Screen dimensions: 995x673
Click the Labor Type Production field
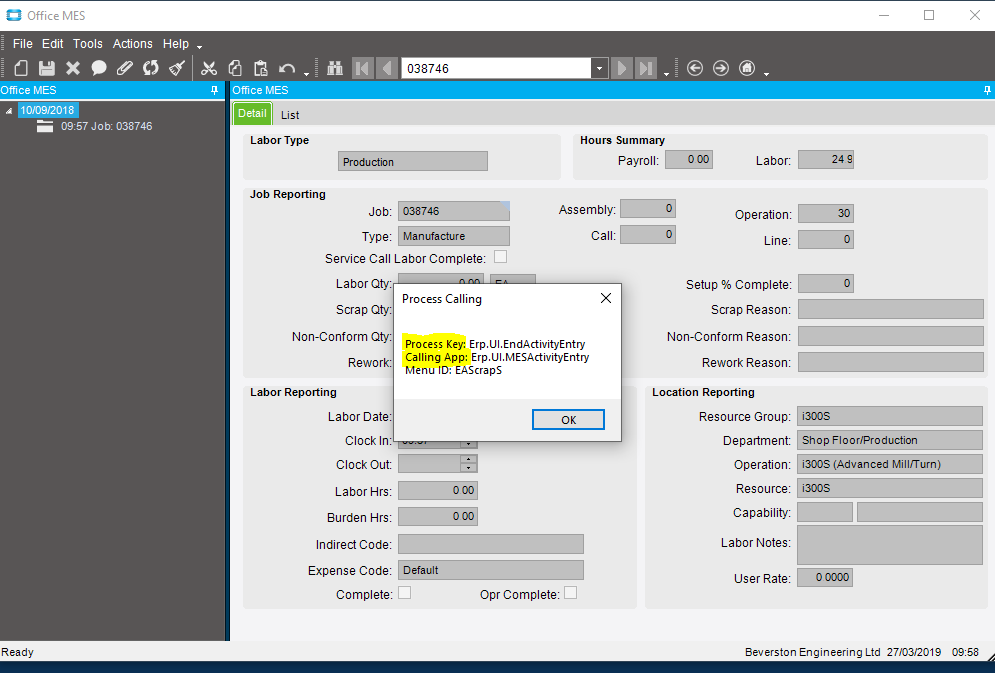click(x=412, y=161)
